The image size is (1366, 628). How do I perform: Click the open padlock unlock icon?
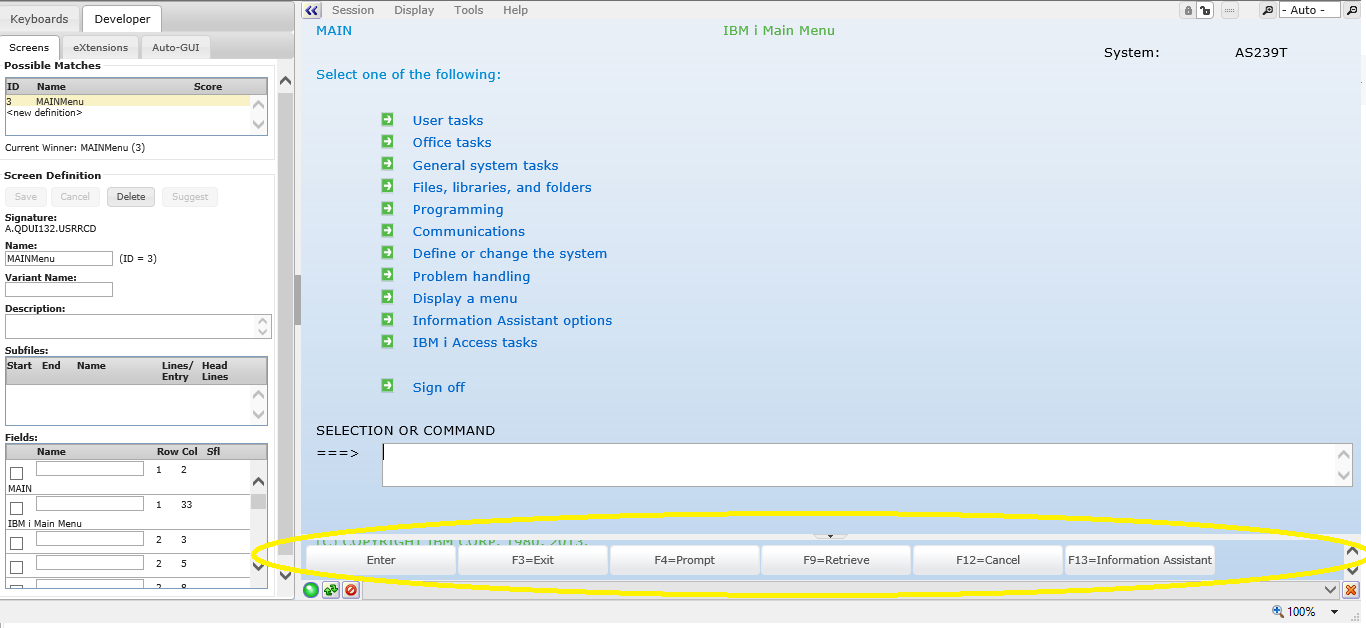coord(1206,10)
